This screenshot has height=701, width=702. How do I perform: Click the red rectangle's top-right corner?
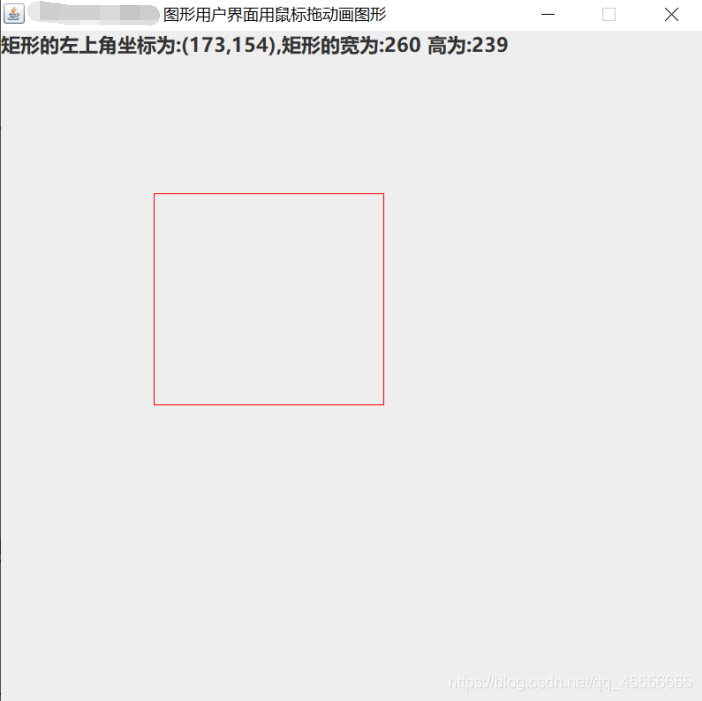(383, 194)
